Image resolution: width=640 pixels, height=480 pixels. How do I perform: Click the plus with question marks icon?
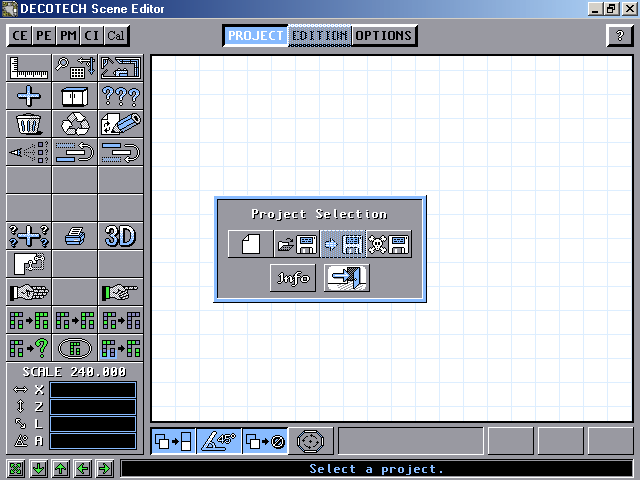click(x=29, y=236)
